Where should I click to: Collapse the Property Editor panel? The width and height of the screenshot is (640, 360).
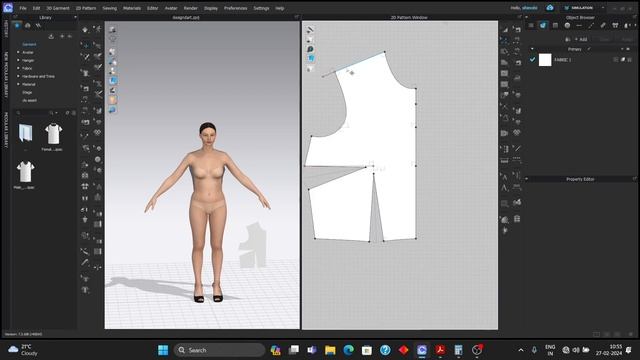(x=527, y=179)
